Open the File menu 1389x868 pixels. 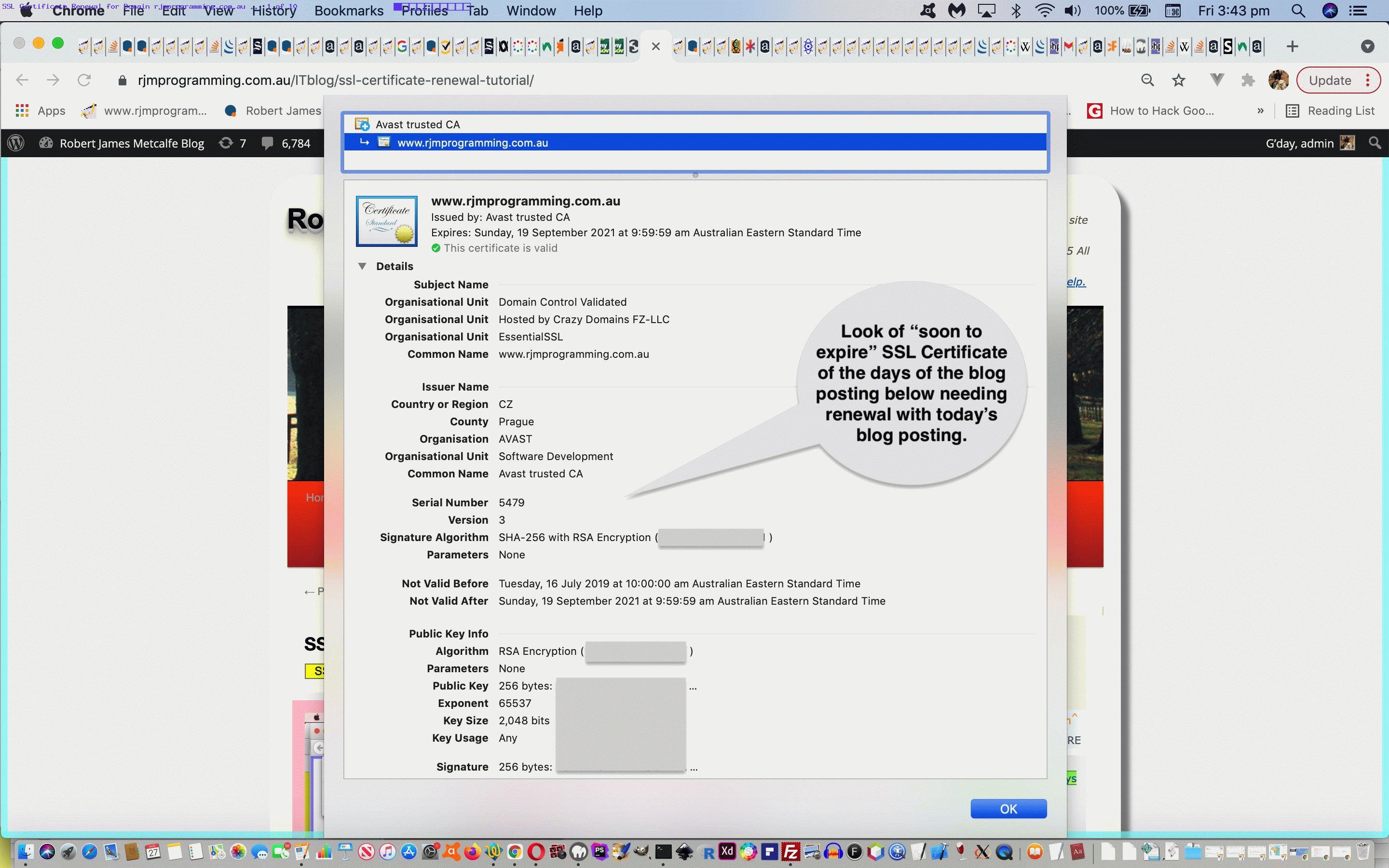pyautogui.click(x=133, y=10)
